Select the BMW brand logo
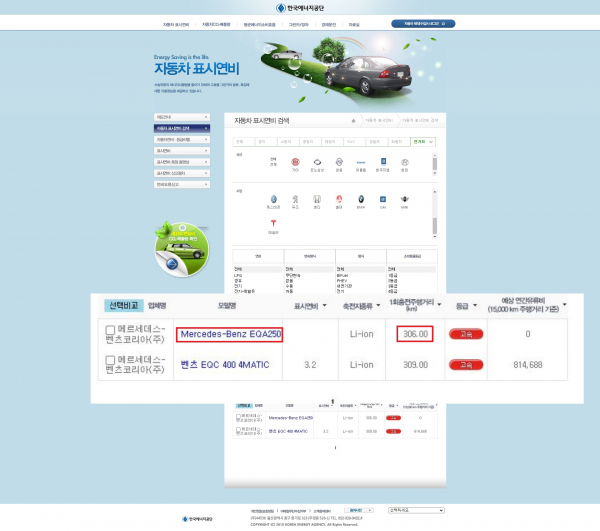The width and height of the screenshot is (600, 531). coord(361,199)
